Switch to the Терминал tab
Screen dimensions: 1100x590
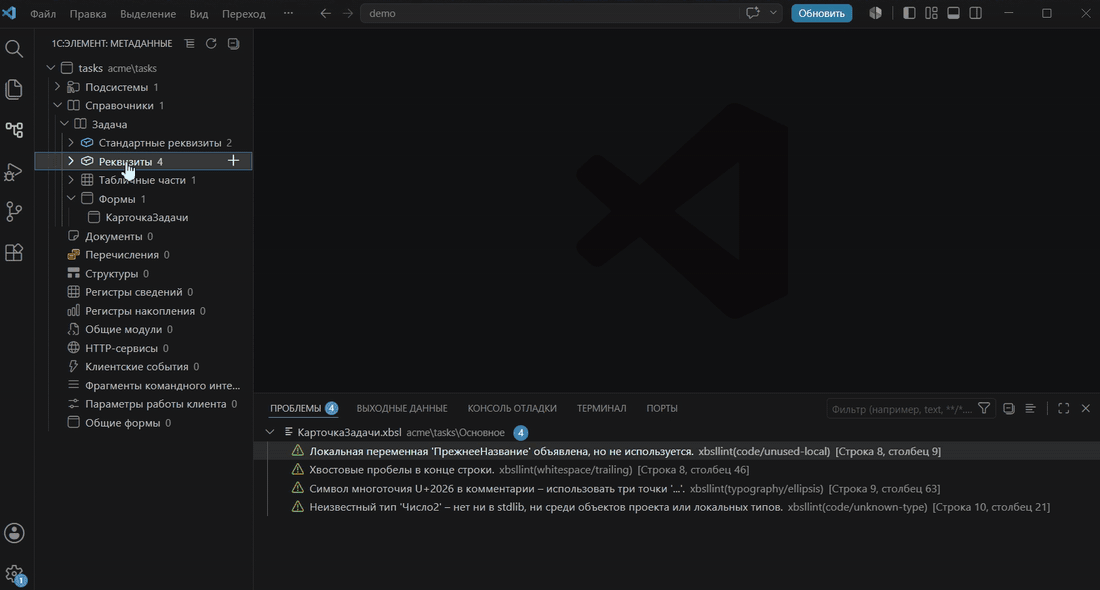pos(601,408)
